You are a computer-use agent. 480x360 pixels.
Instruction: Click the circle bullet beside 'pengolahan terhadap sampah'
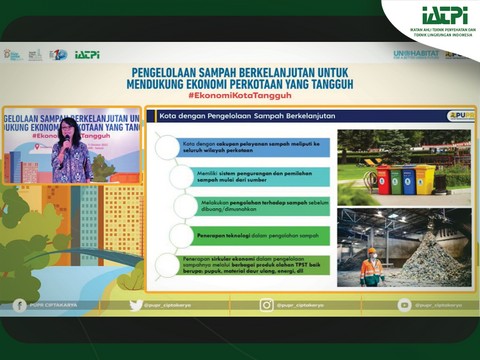coord(186,206)
